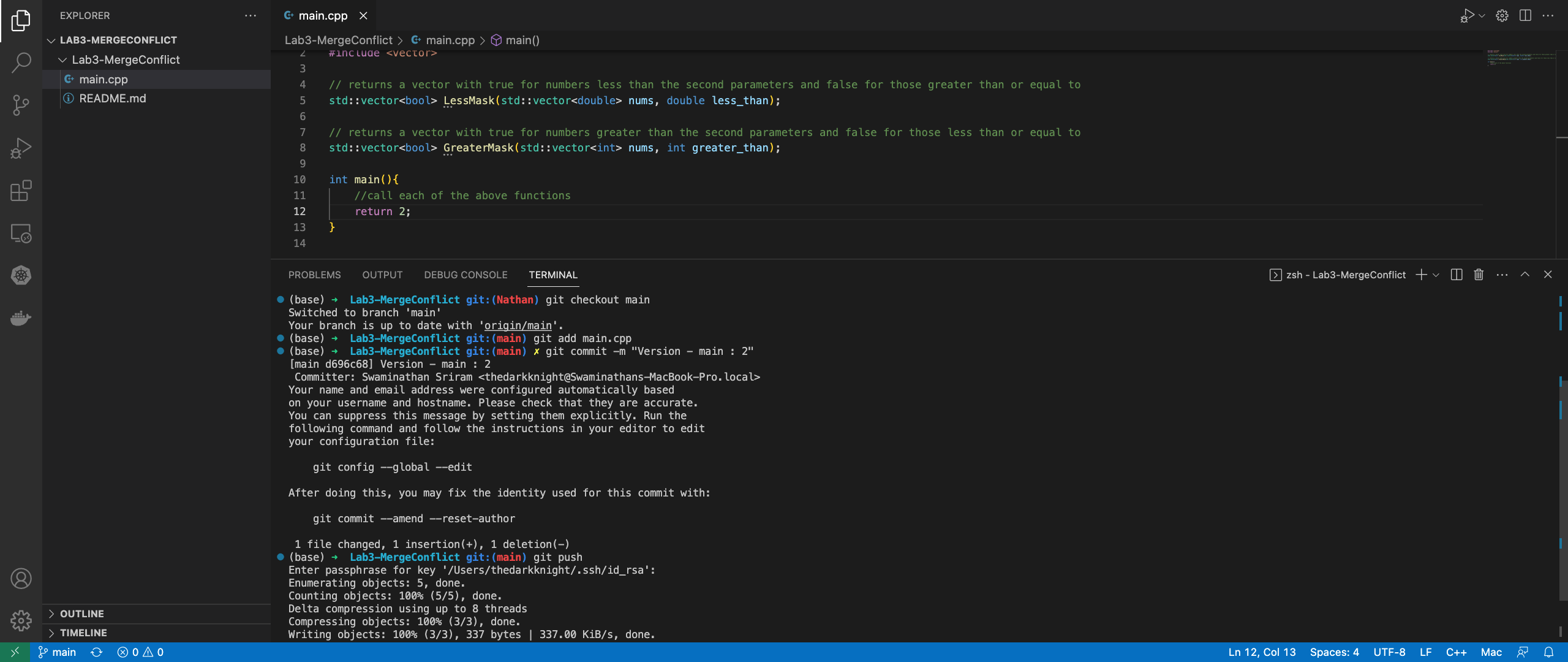Click the Explorer more actions ellipsis
1568x662 pixels.
tap(251, 15)
